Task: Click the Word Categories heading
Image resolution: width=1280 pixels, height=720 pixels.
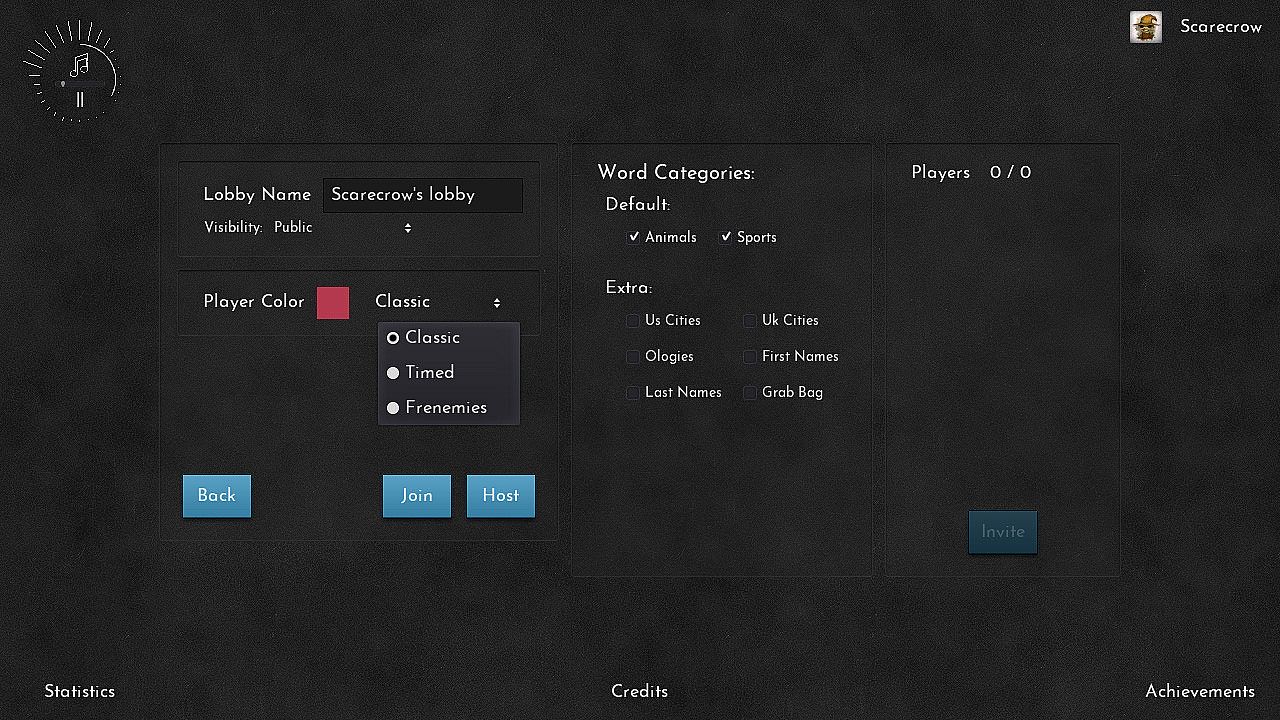Action: pos(676,173)
